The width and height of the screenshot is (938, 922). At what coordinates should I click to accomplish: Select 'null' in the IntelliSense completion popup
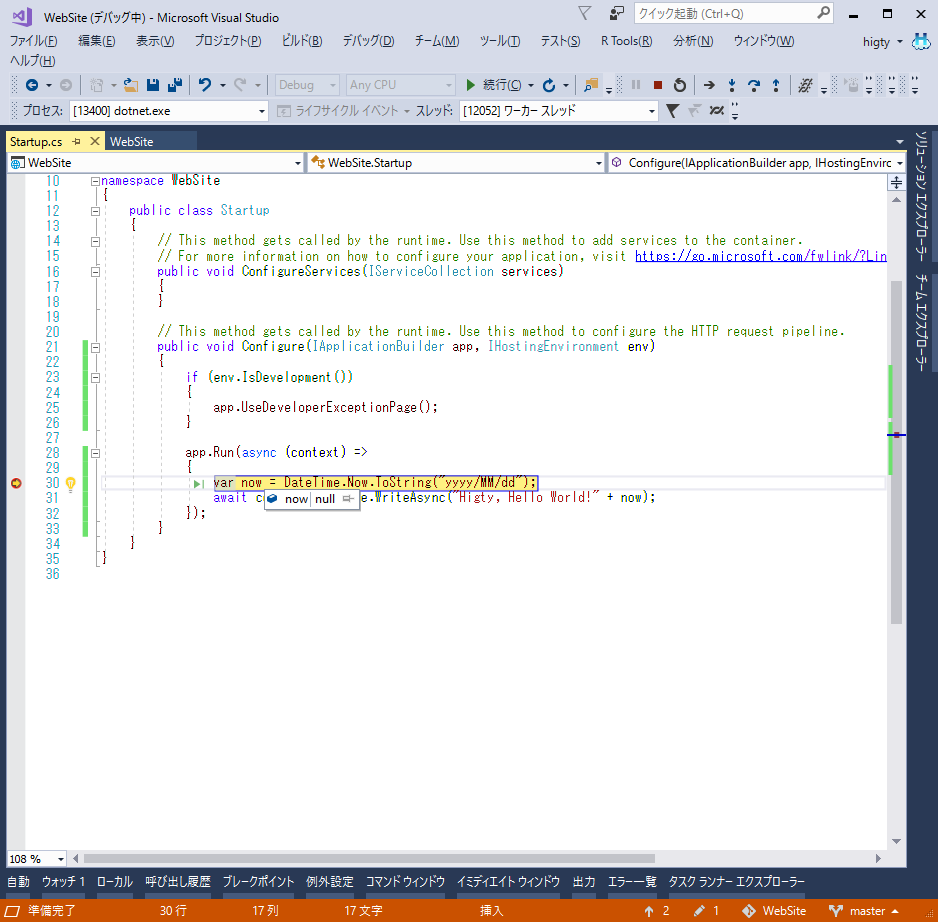[x=324, y=499]
